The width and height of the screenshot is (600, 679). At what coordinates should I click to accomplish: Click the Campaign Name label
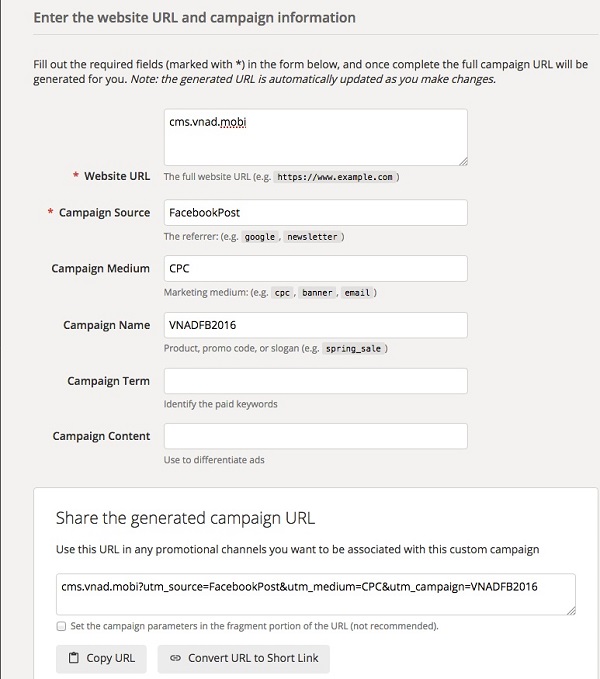(x=106, y=325)
